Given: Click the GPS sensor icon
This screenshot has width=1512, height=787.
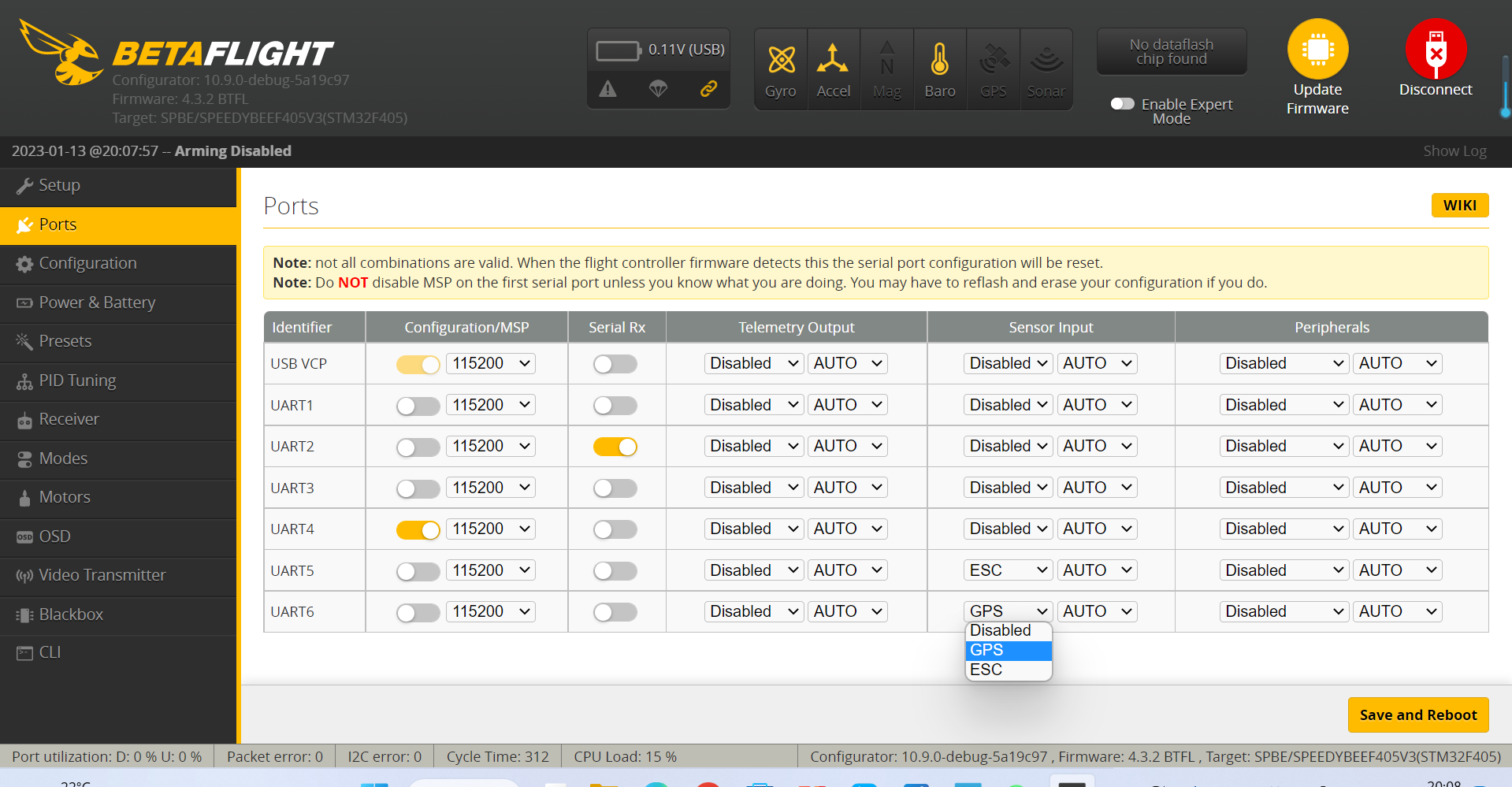Looking at the screenshot, I should [994, 60].
